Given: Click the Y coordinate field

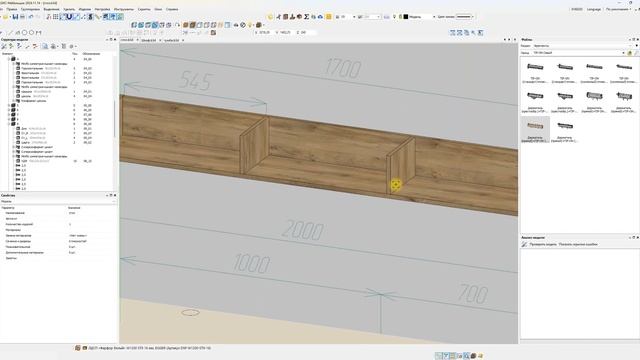Looking at the screenshot, I should click(284, 32).
